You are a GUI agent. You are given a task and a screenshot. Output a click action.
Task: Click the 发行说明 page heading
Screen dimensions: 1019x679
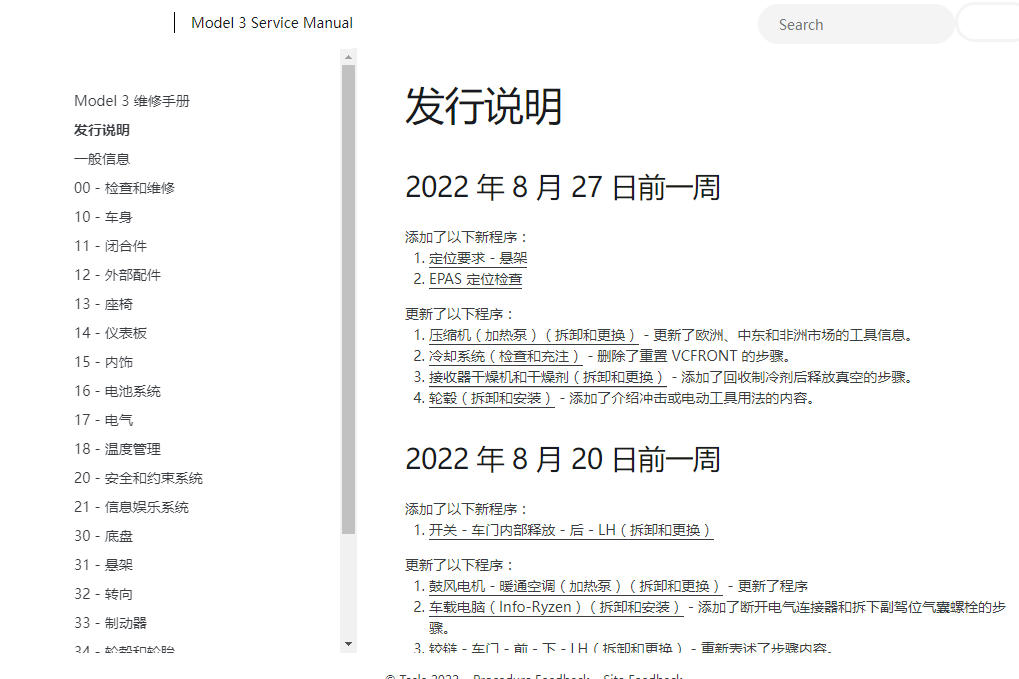coord(484,106)
